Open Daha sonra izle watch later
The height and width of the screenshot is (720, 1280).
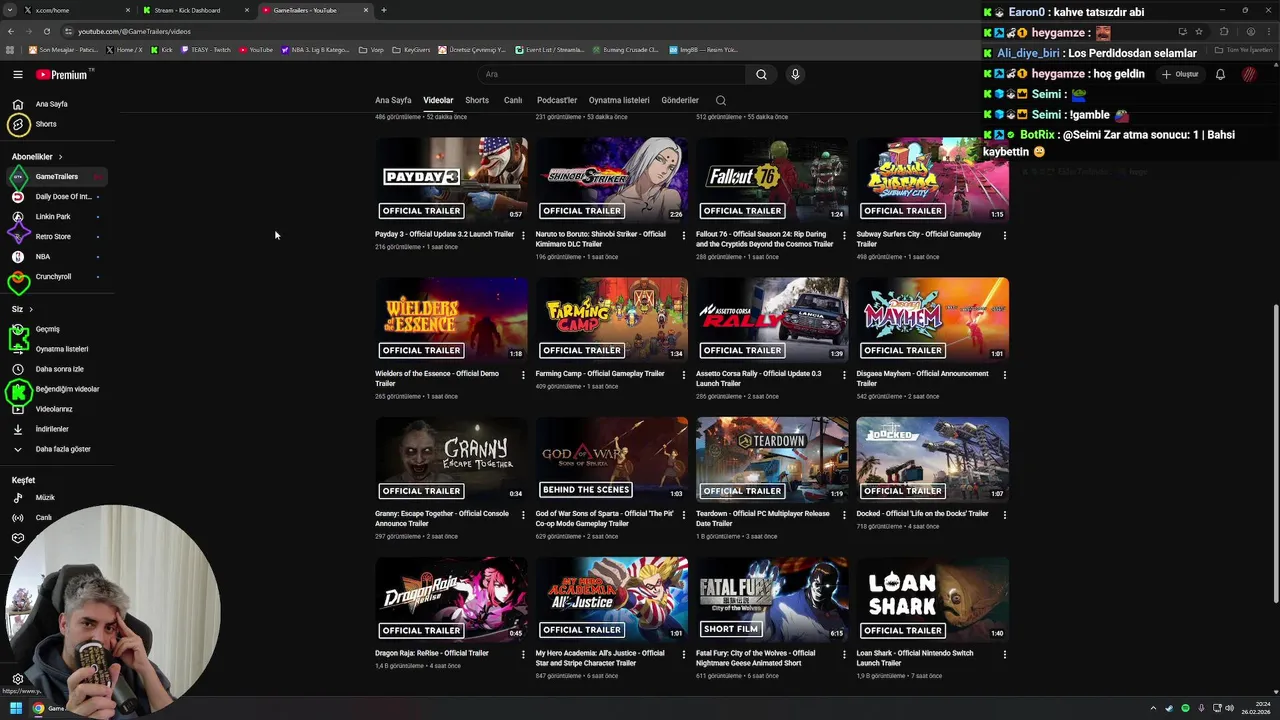coord(60,369)
